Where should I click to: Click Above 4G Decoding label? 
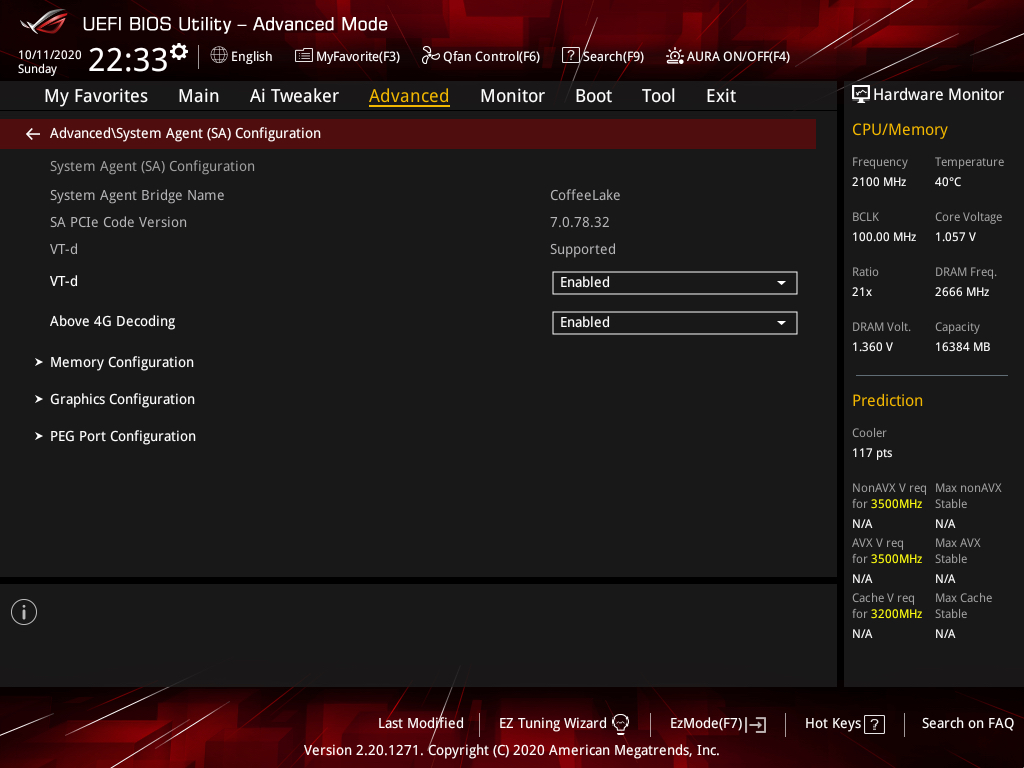coord(112,321)
